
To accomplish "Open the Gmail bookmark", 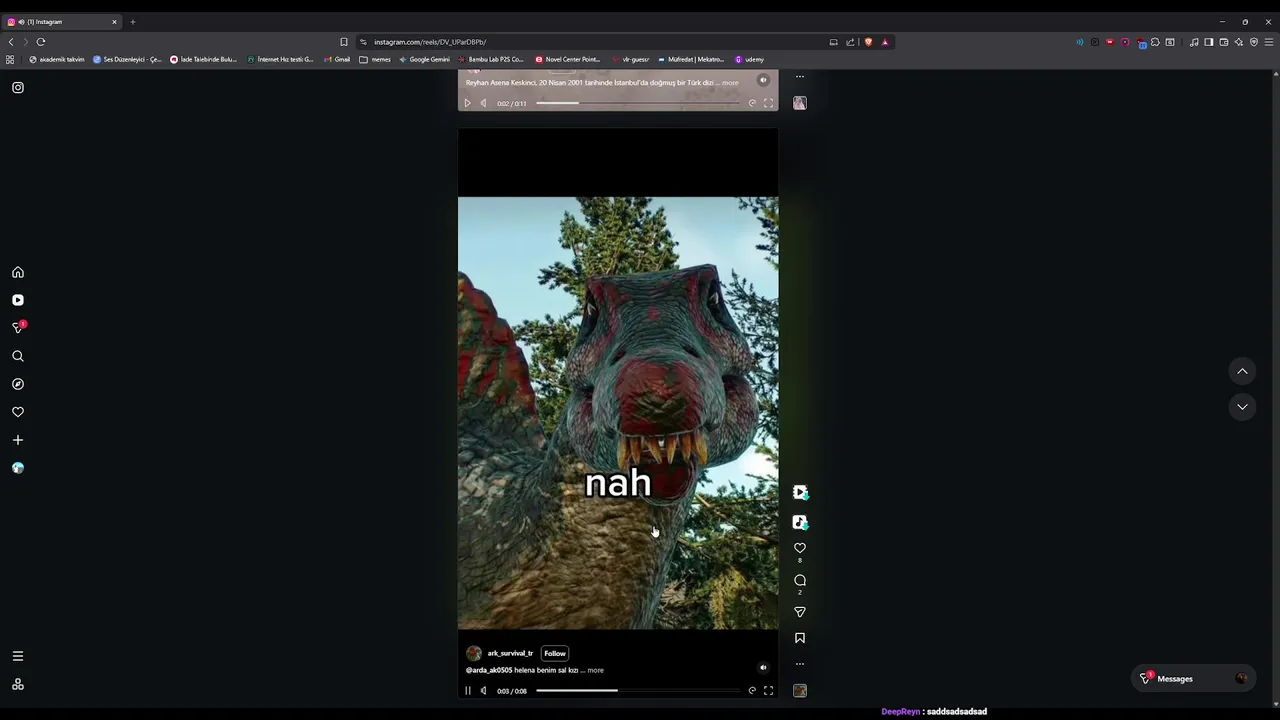I will 337,59.
